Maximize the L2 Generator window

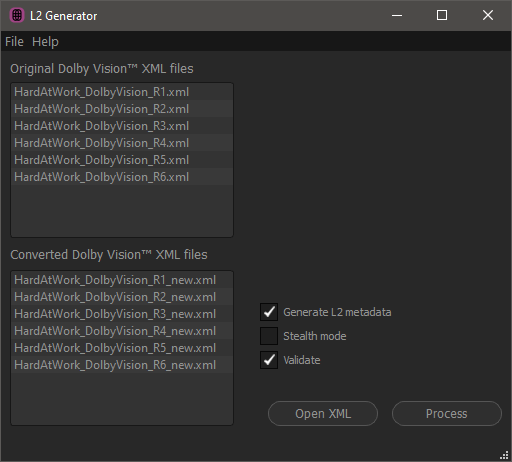tap(442, 15)
